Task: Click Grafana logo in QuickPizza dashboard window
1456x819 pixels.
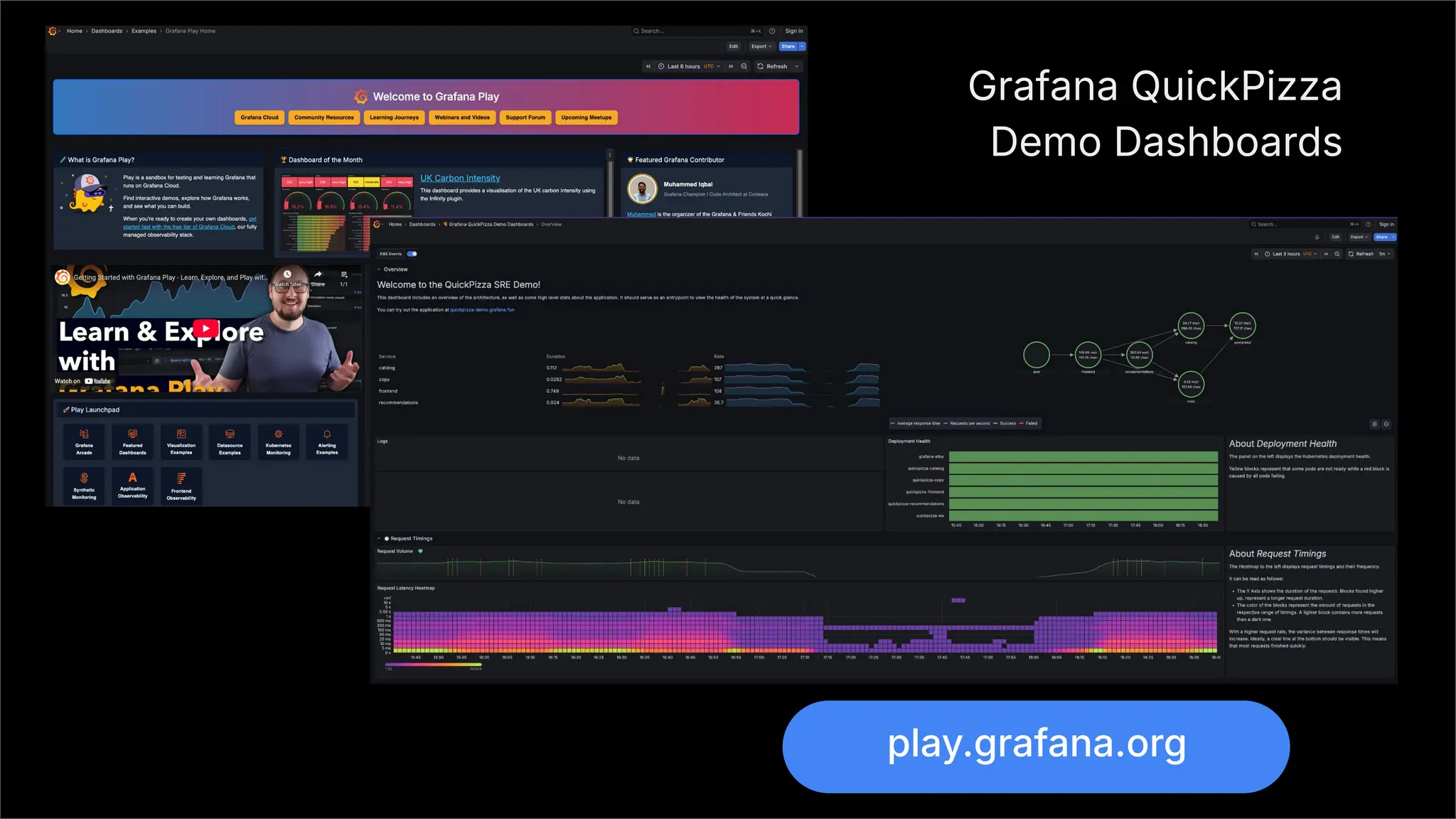Action: pos(377,224)
